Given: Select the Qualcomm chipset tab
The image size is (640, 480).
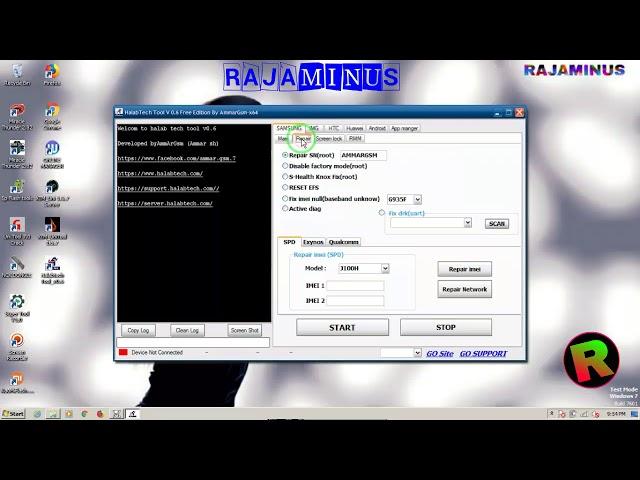Looking at the screenshot, I should [x=344, y=242].
